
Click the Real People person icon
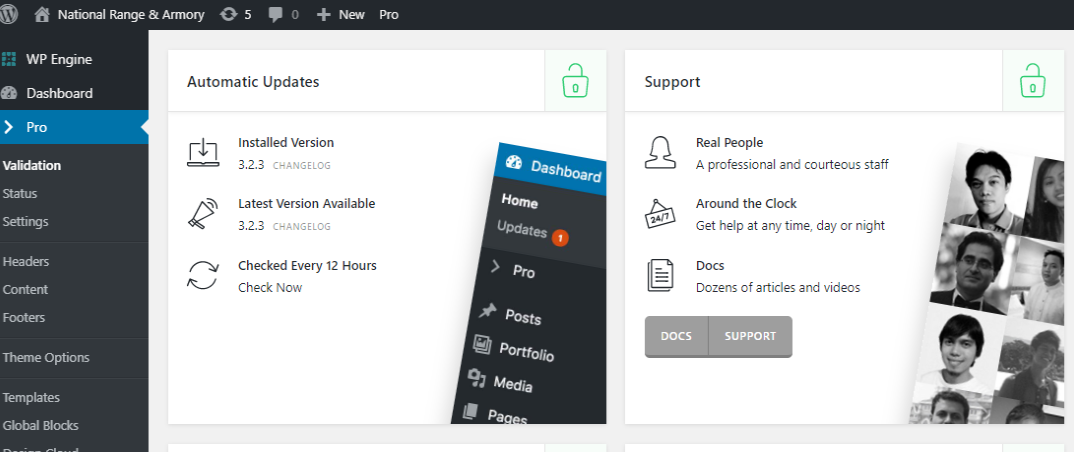(660, 152)
